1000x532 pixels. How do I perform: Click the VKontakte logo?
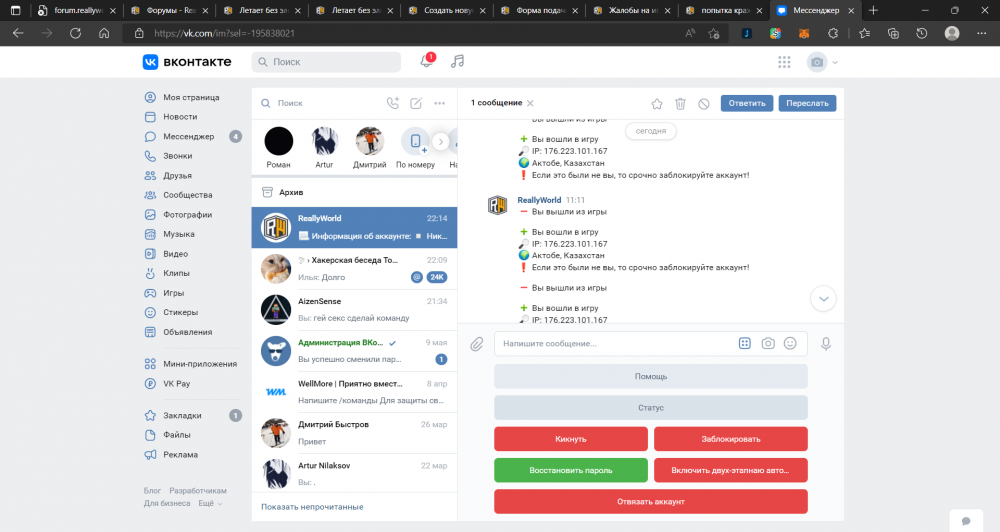click(x=188, y=62)
